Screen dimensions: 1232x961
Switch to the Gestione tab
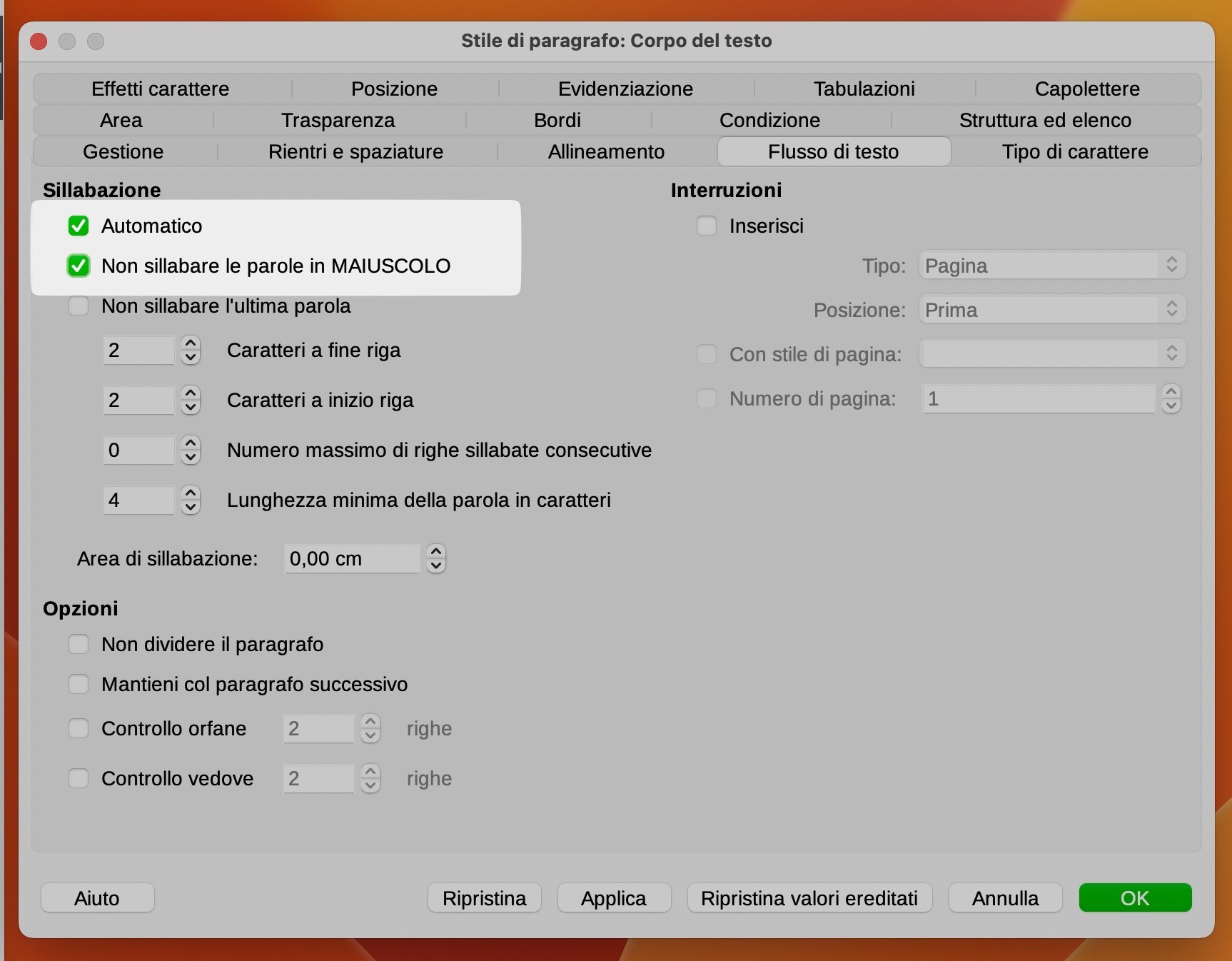tap(123, 151)
